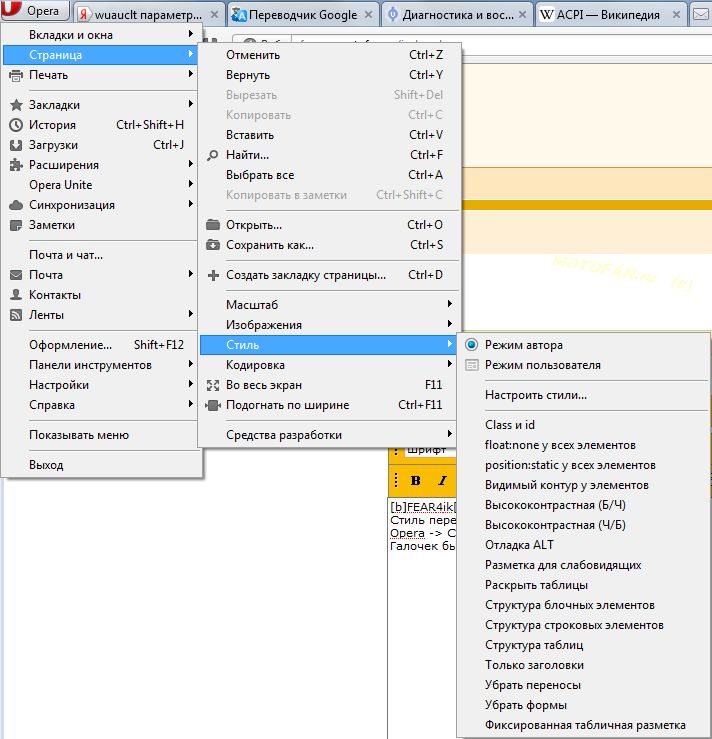Click the Google Translate tab favicon

tap(239, 15)
